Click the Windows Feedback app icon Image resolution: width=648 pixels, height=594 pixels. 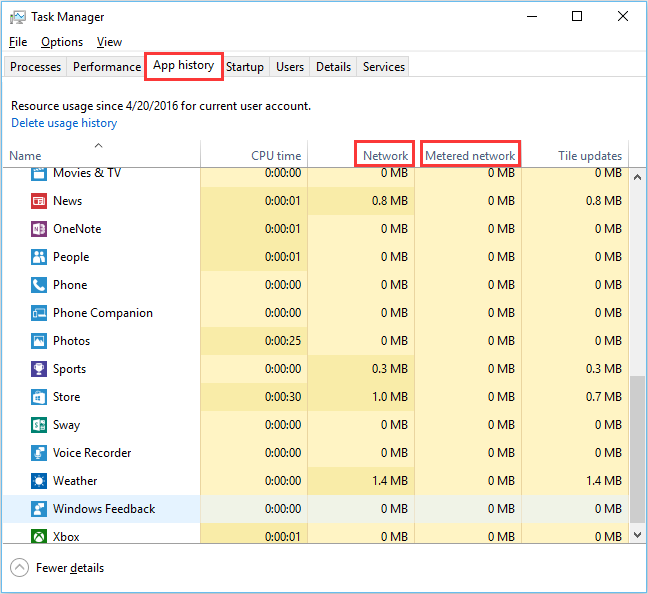(x=39, y=509)
